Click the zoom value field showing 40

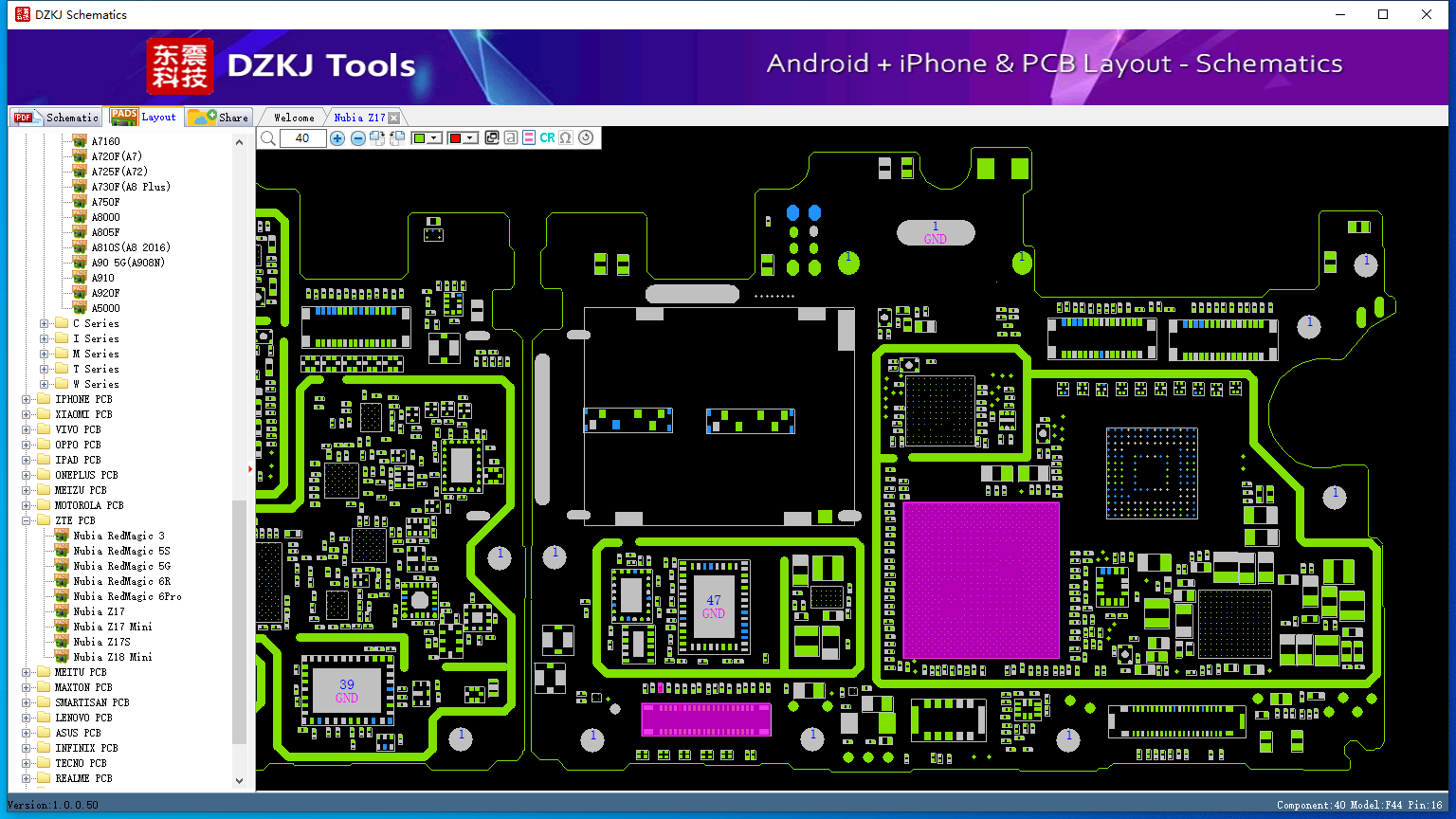point(302,138)
